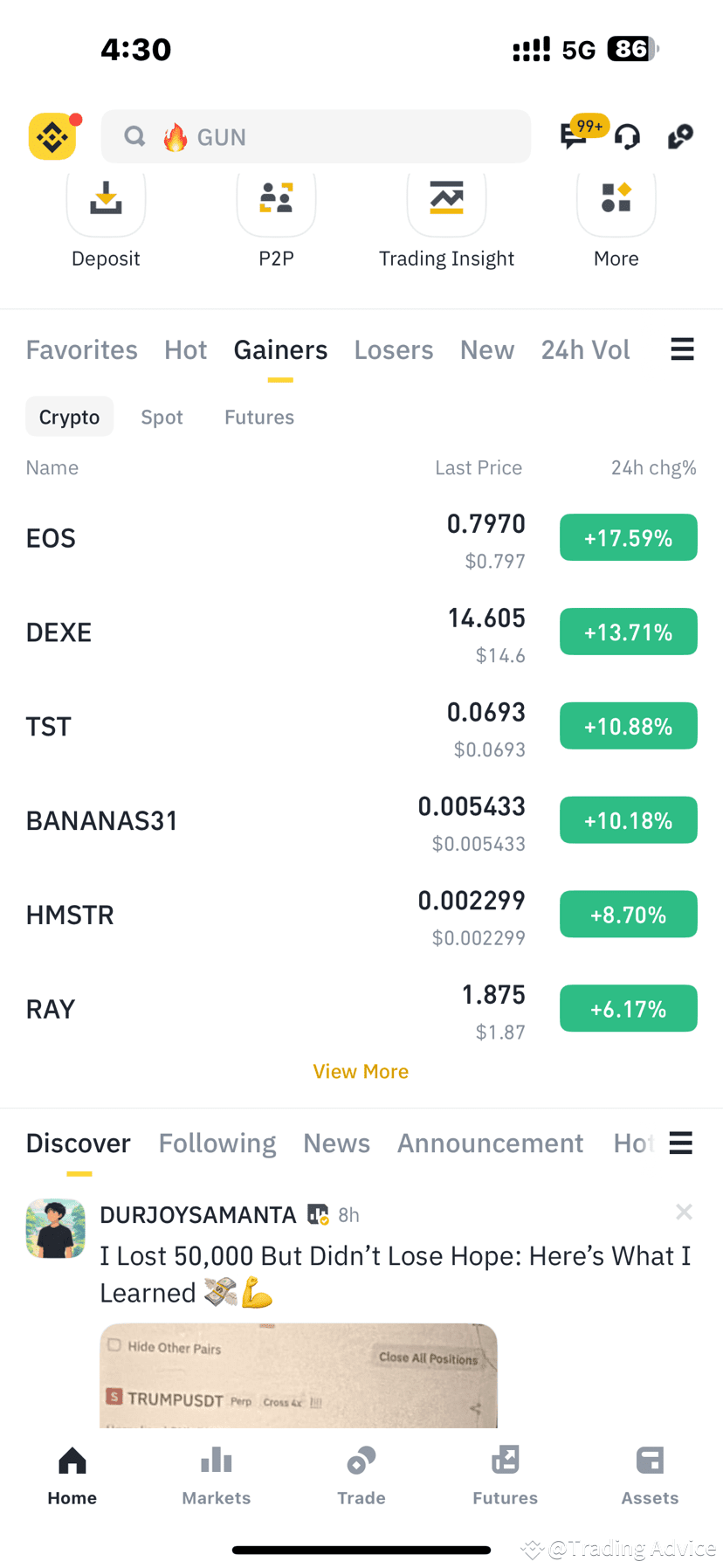Image resolution: width=723 pixels, height=1568 pixels.
Task: Switch to the Losers tab
Action: [393, 349]
